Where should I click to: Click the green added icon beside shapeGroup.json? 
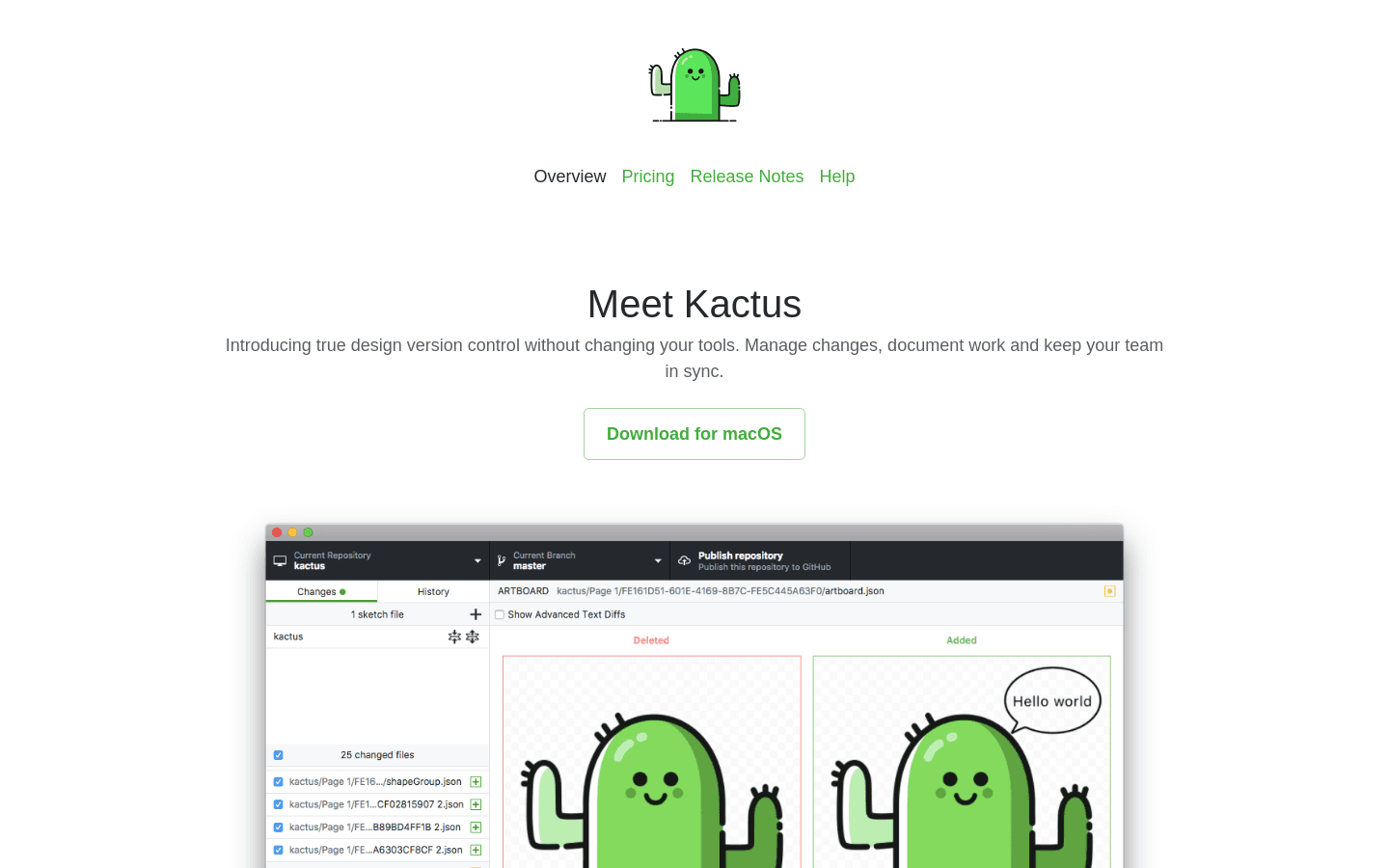pyautogui.click(x=476, y=781)
